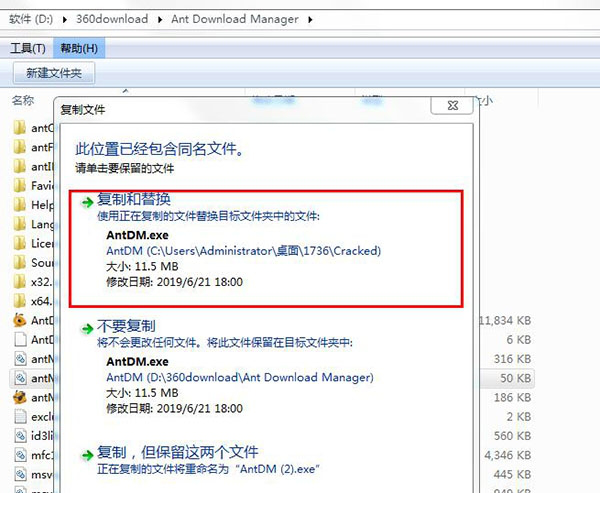Select the Lice folder icon
Image resolution: width=600 pixels, height=512 pixels.
tap(20, 243)
